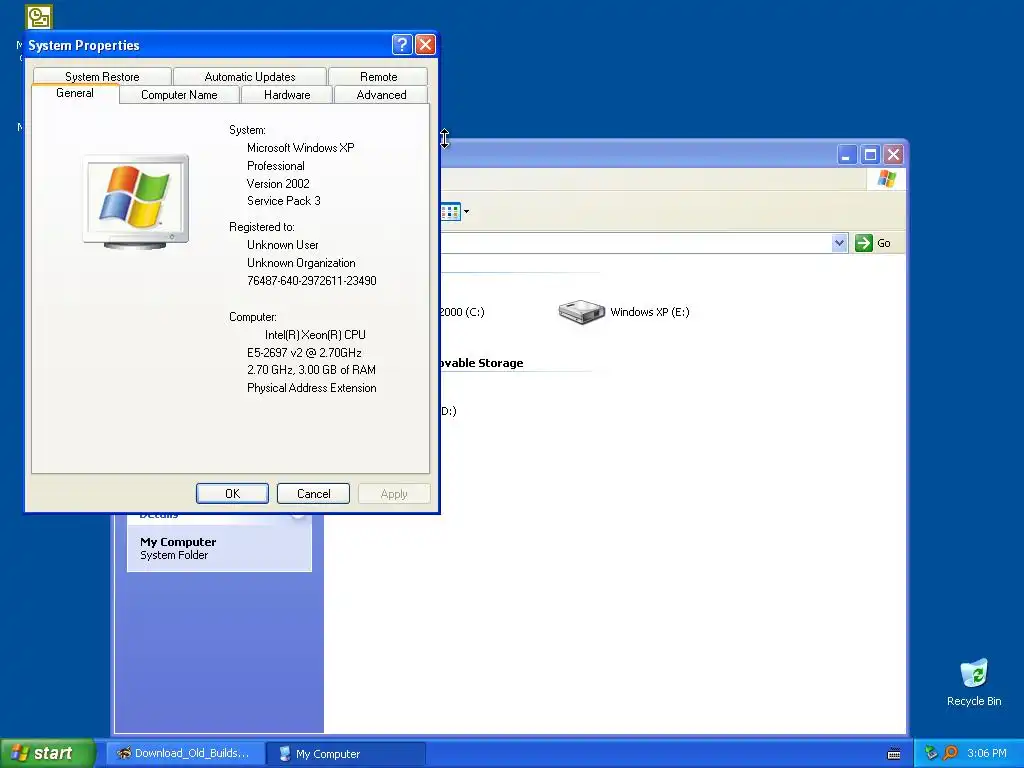The height and width of the screenshot is (768, 1024).
Task: Activate the My Computer taskbar button
Action: click(346, 753)
